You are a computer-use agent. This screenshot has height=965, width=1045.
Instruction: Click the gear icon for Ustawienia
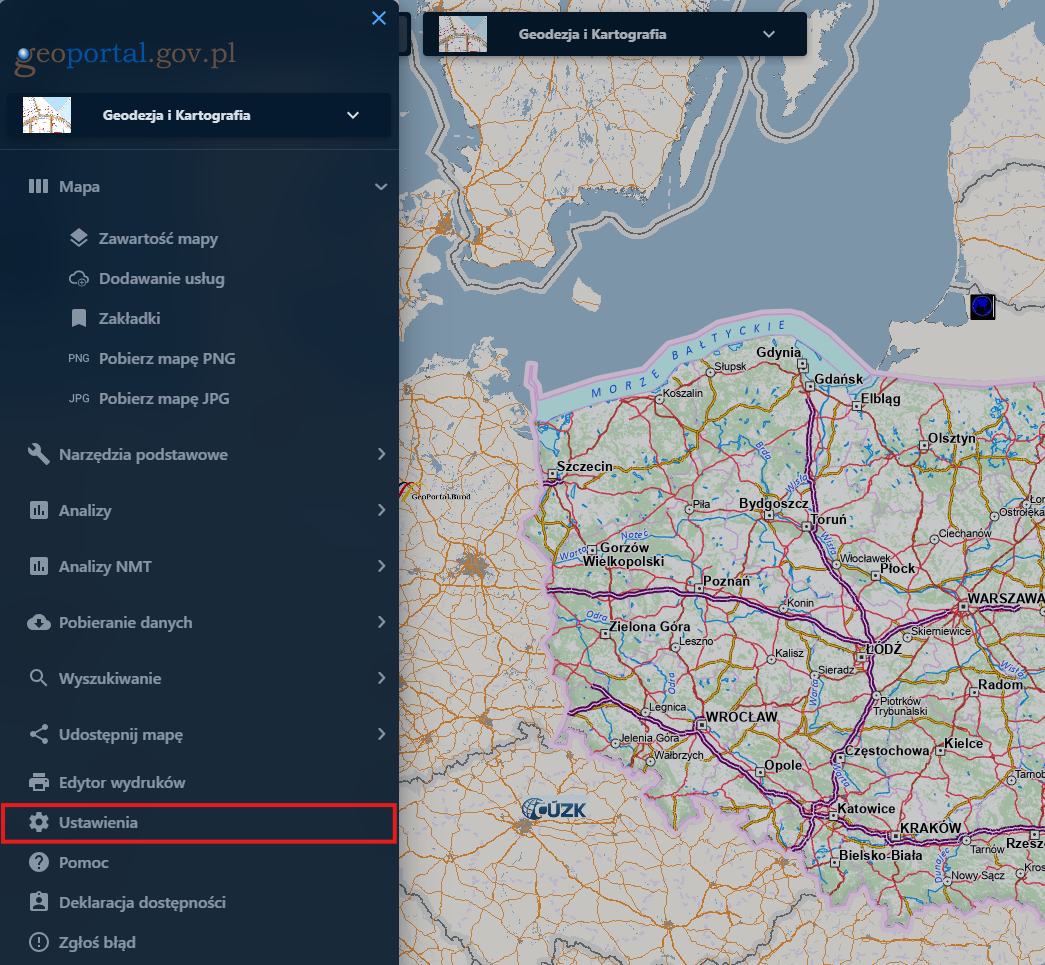(39, 823)
